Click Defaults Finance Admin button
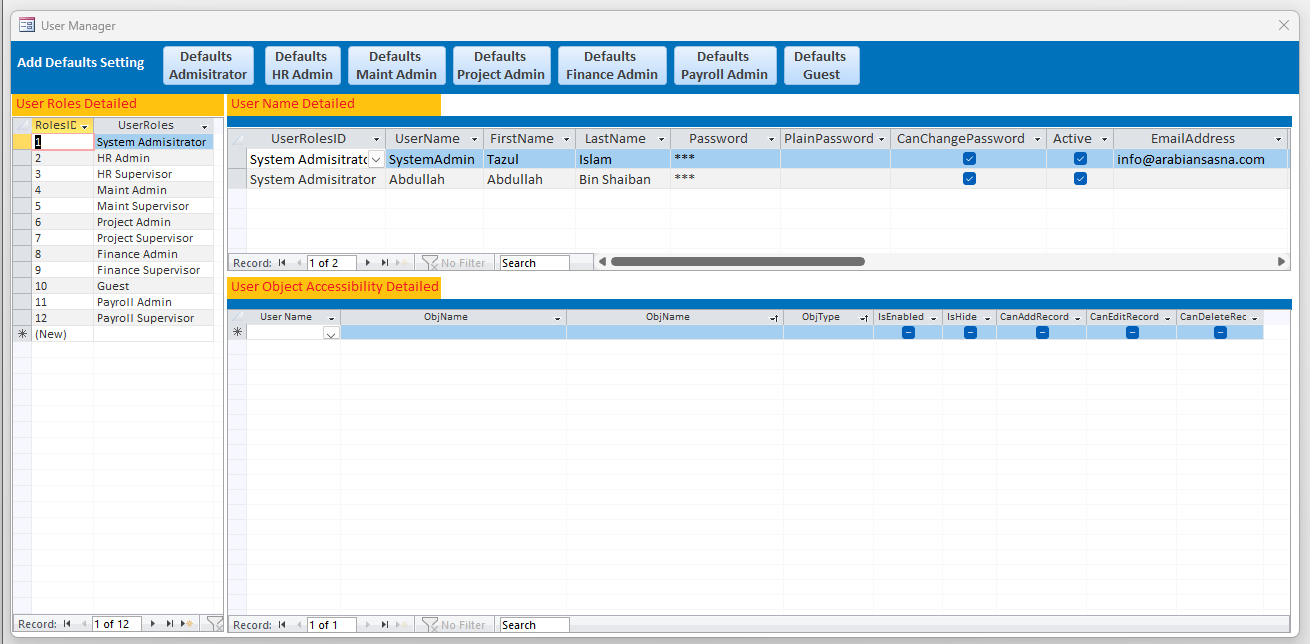The height and width of the screenshot is (644, 1310). pos(611,65)
